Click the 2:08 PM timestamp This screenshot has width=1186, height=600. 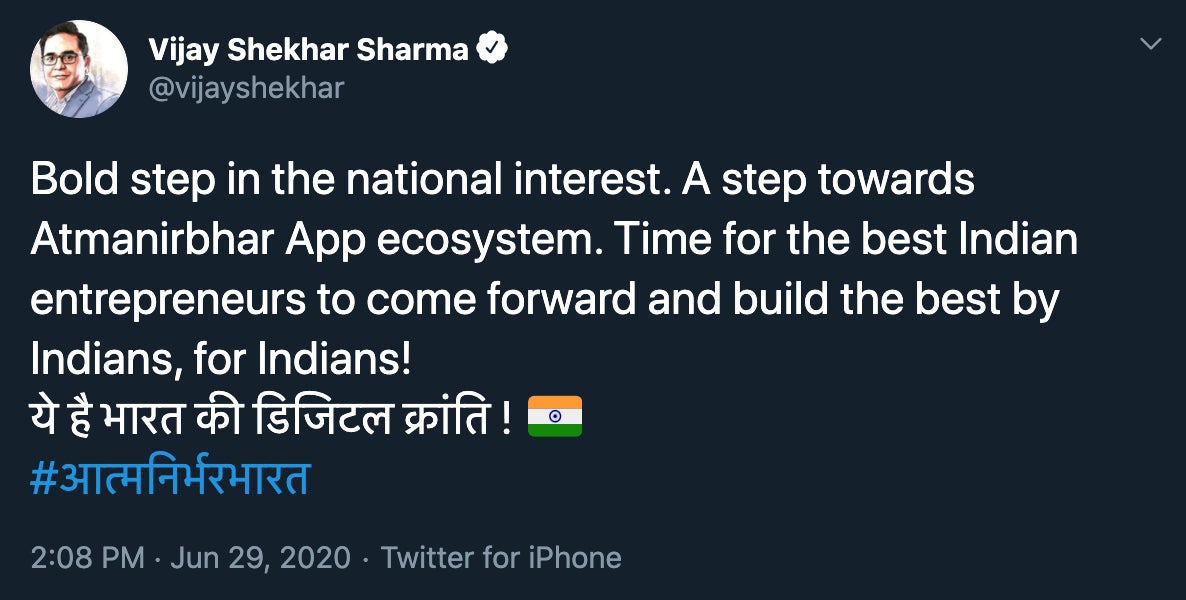(x=87, y=558)
